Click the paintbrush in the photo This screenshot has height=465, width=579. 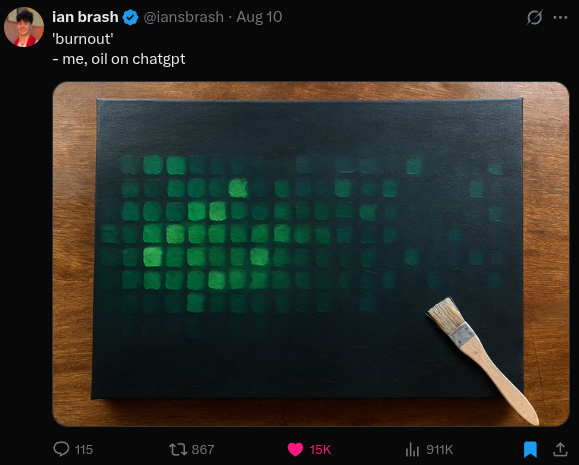pos(482,360)
